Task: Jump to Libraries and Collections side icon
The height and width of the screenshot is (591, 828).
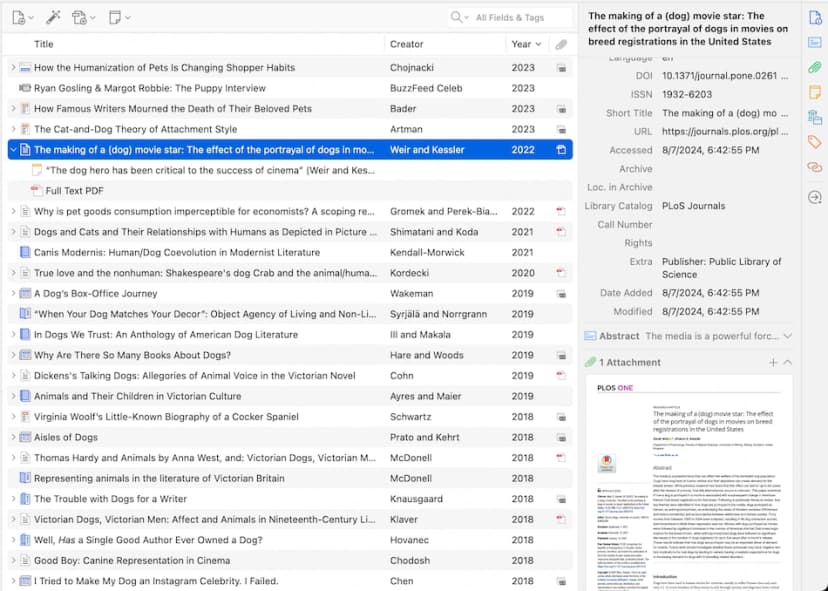Action: pyautogui.click(x=815, y=117)
